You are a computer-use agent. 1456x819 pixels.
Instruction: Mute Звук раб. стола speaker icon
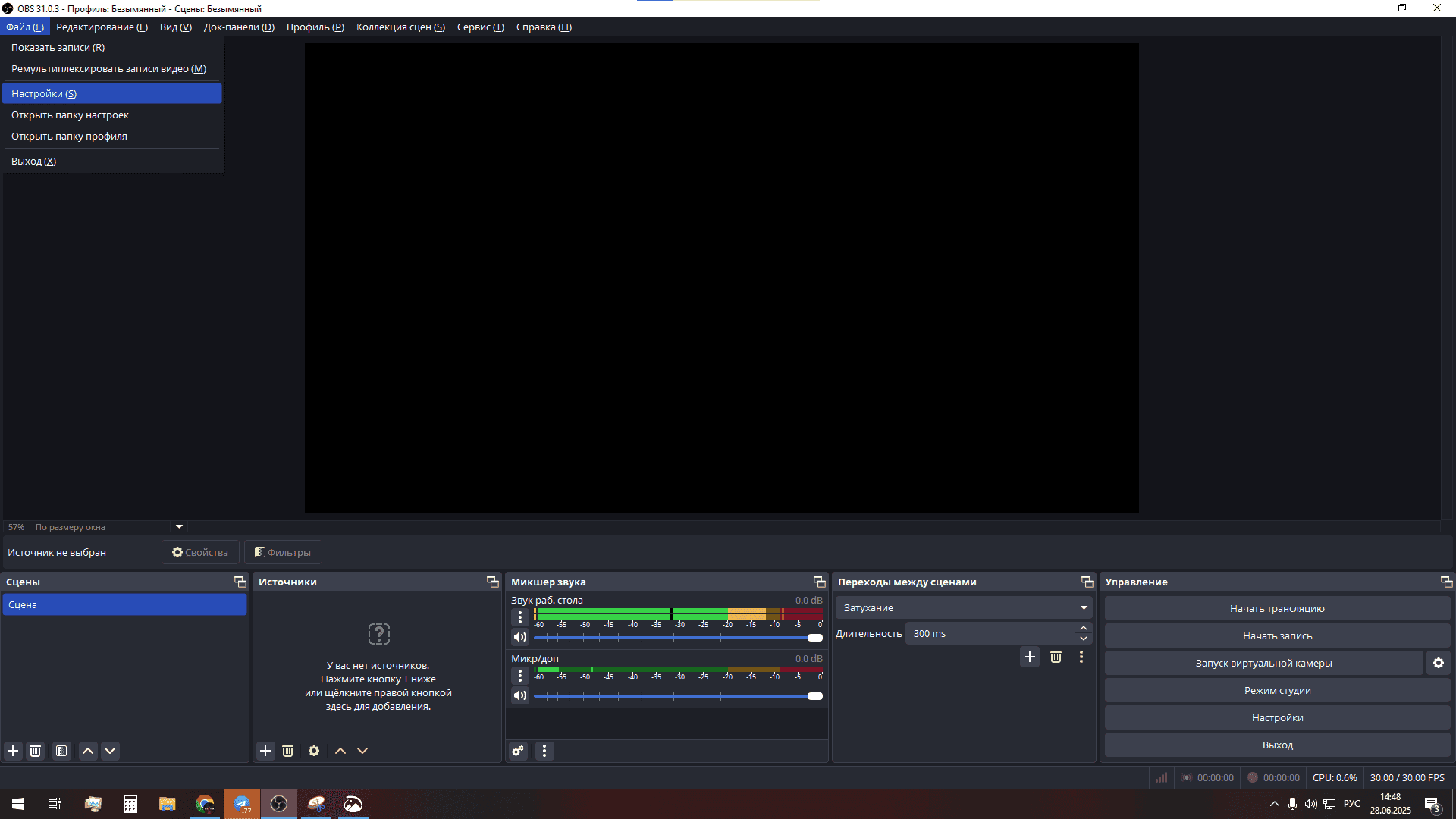(x=520, y=637)
